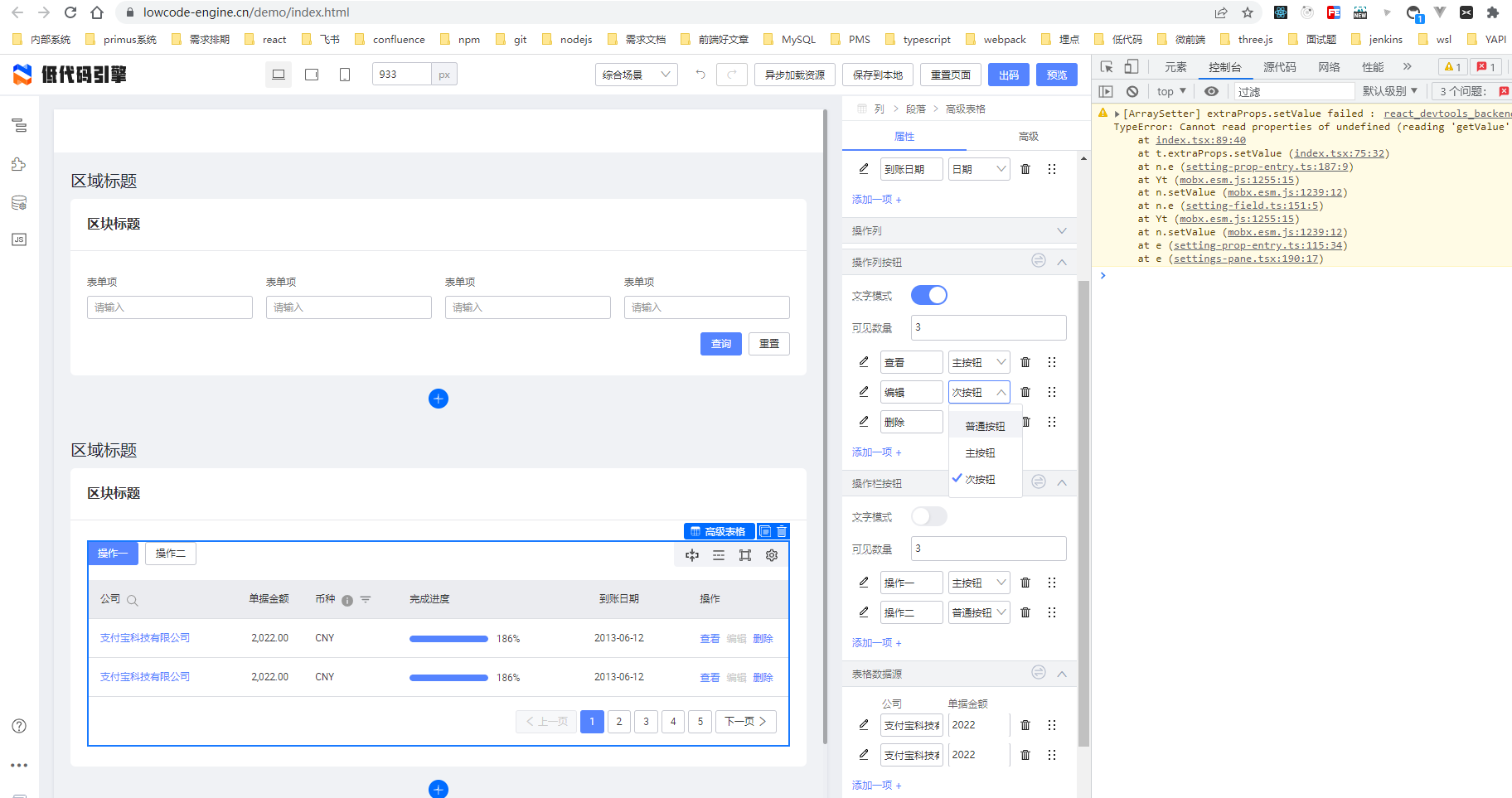The height and width of the screenshot is (798, 1512).
Task: Go to pagination page 3
Action: (646, 722)
